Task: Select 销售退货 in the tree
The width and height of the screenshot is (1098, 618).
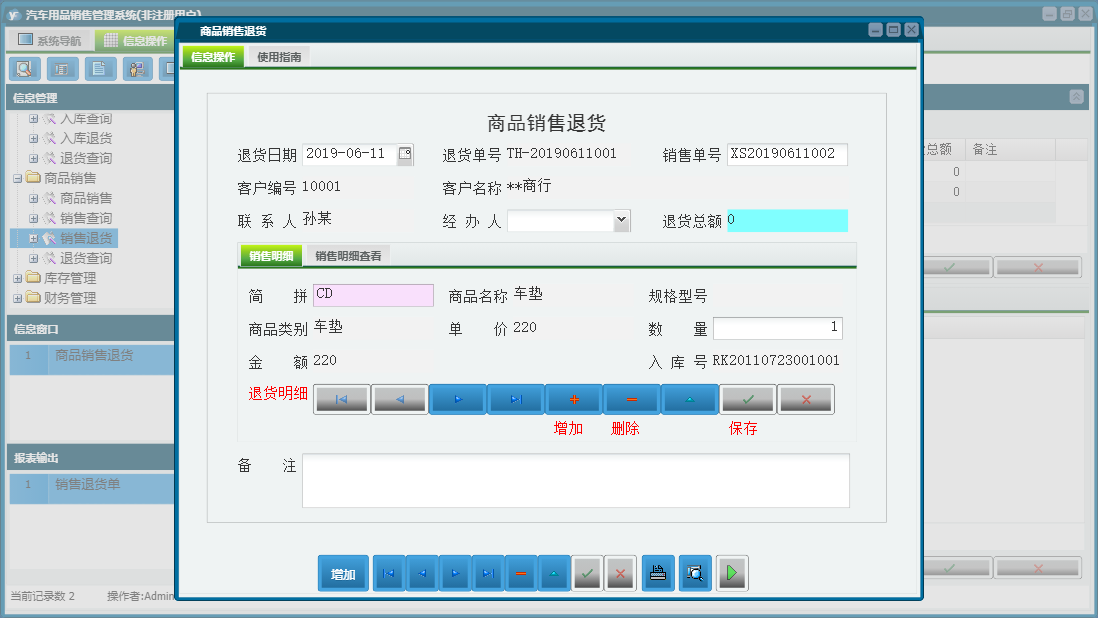Action: [85, 239]
